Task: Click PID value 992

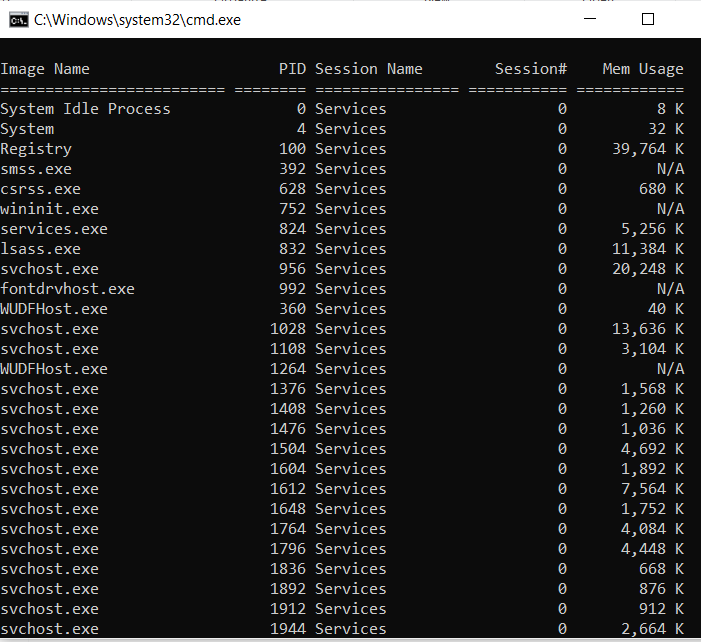Action: 292,289
